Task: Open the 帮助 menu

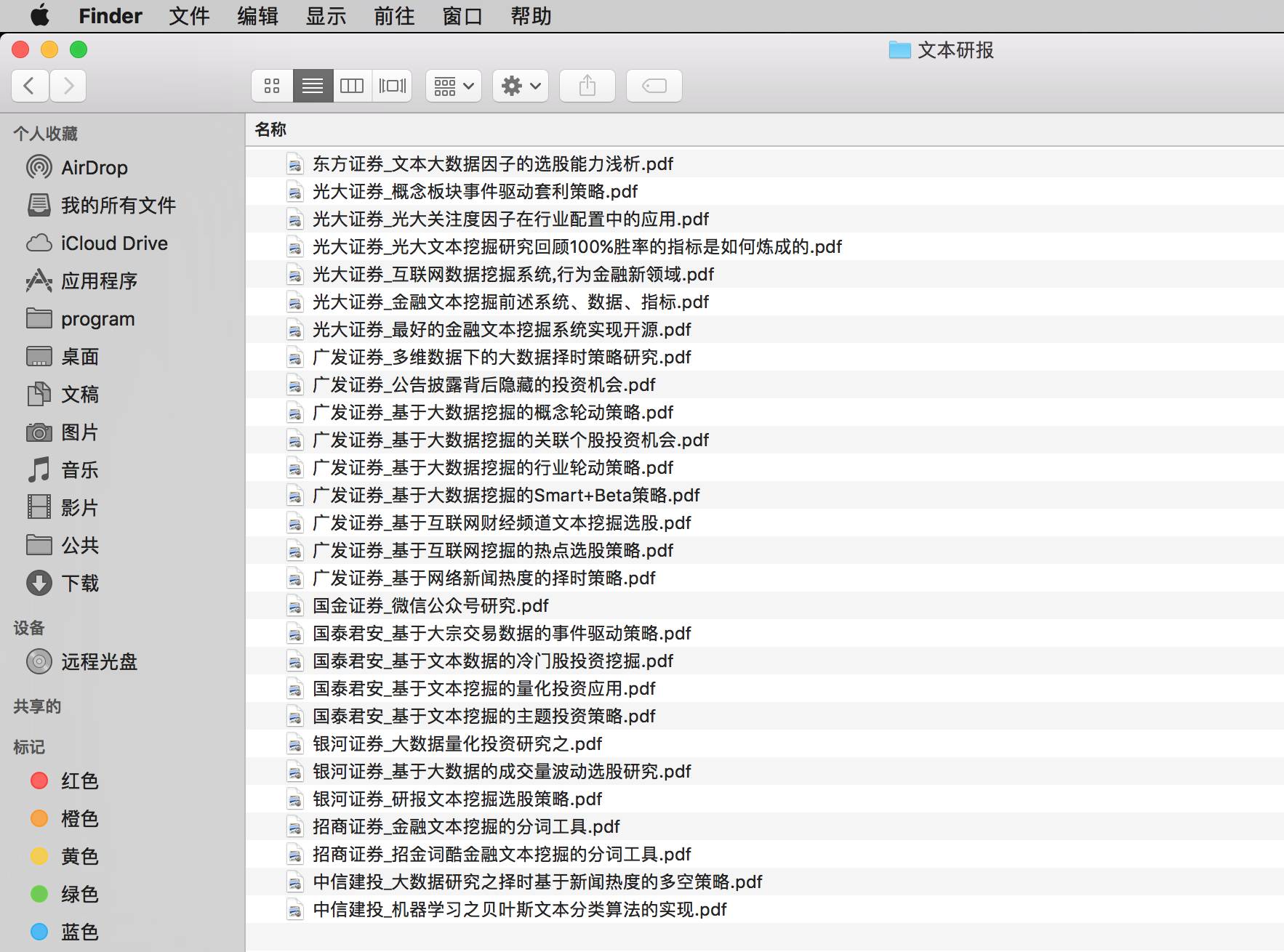Action: click(531, 15)
